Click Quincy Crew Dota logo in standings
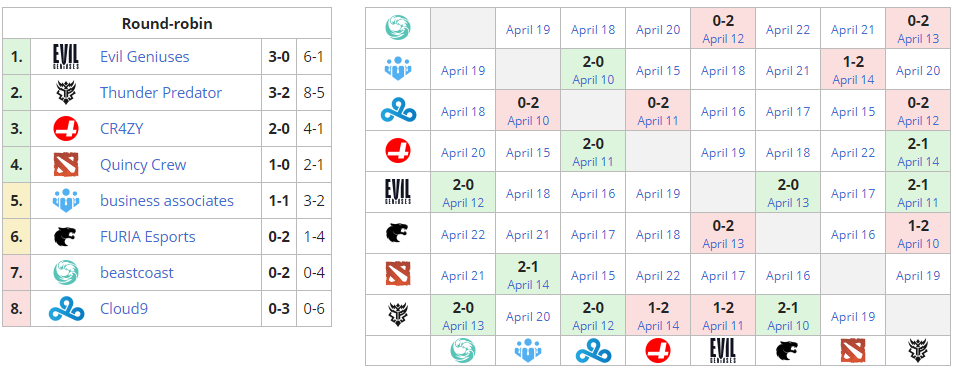This screenshot has height=373, width=956. (65, 165)
